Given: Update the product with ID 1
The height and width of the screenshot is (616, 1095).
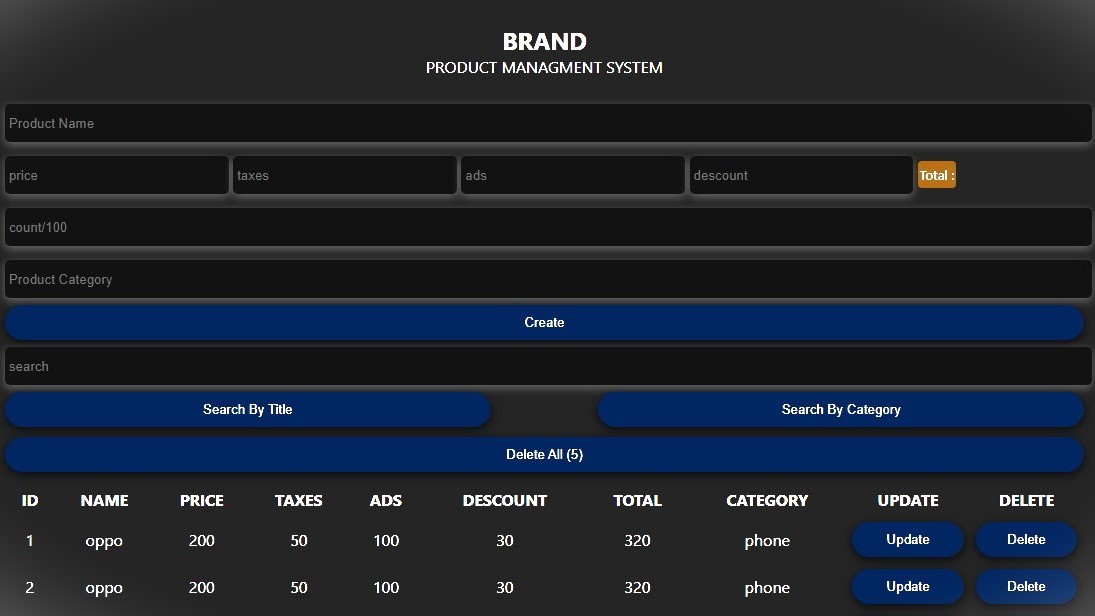Looking at the screenshot, I should pyautogui.click(x=907, y=540).
